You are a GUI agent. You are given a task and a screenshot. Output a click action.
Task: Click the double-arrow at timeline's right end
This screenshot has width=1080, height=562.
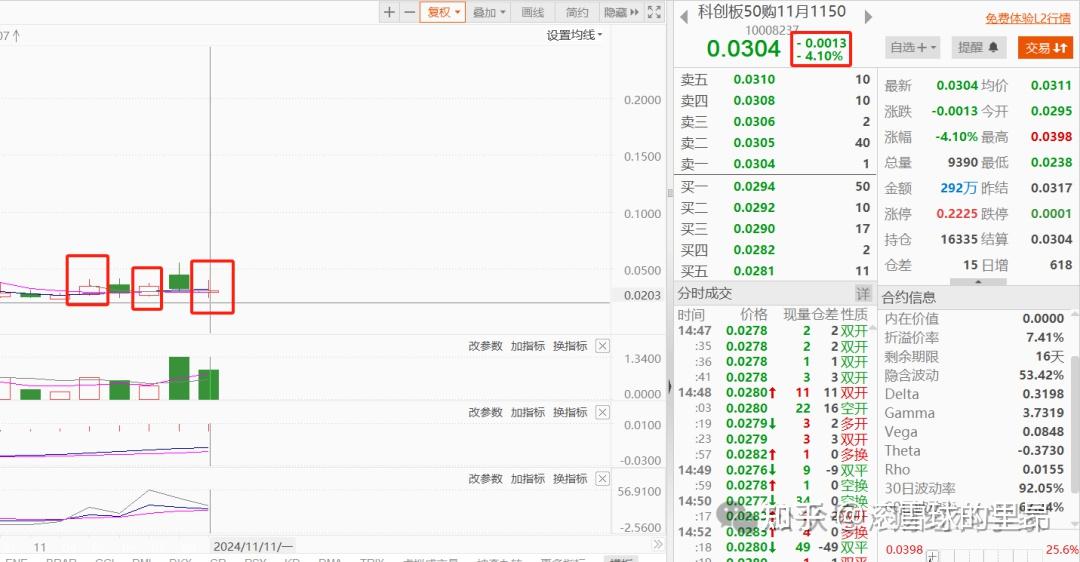coord(658,544)
